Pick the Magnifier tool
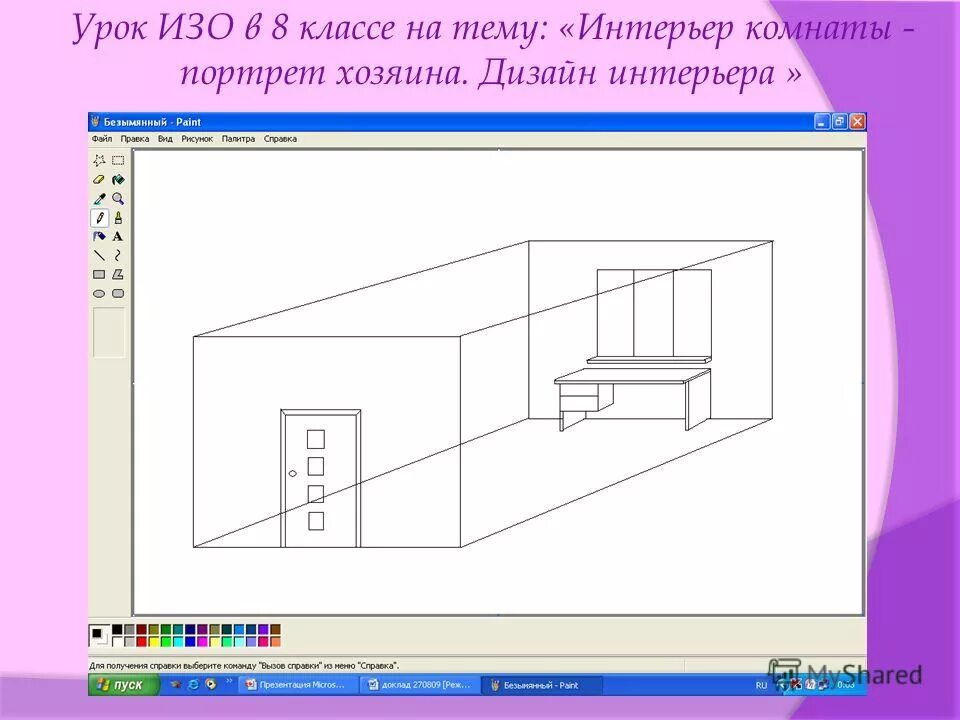 (x=117, y=198)
